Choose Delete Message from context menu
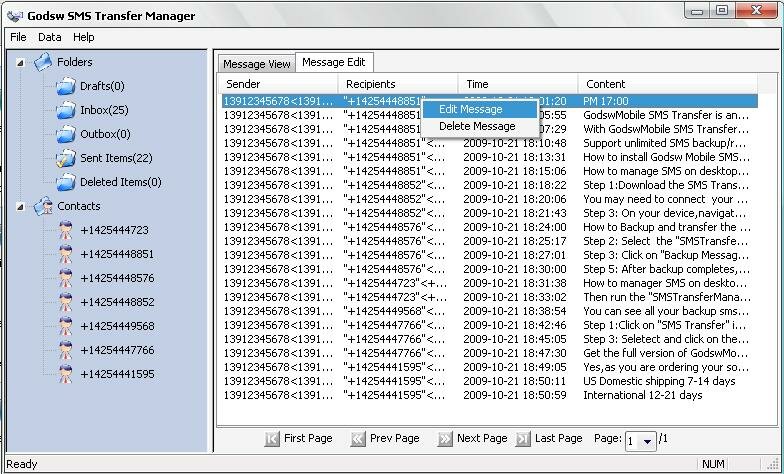 [480, 126]
